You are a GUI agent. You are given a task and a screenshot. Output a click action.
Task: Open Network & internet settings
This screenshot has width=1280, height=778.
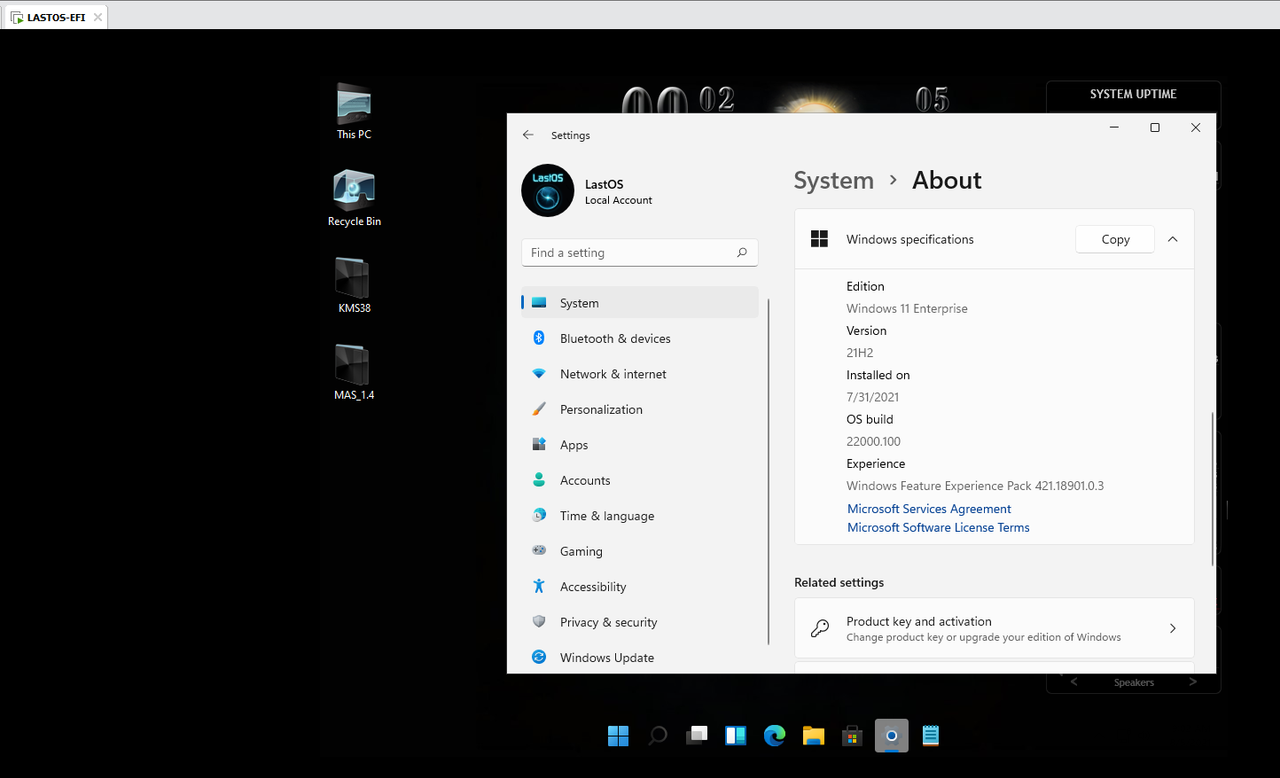[x=640, y=374]
